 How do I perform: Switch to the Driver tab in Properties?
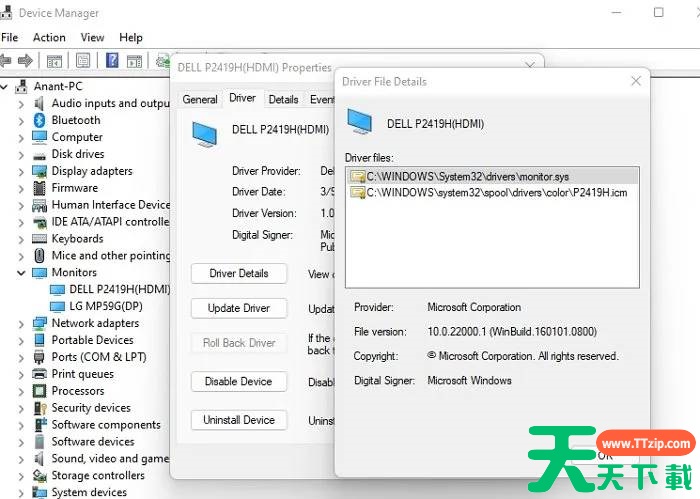[x=242, y=98]
